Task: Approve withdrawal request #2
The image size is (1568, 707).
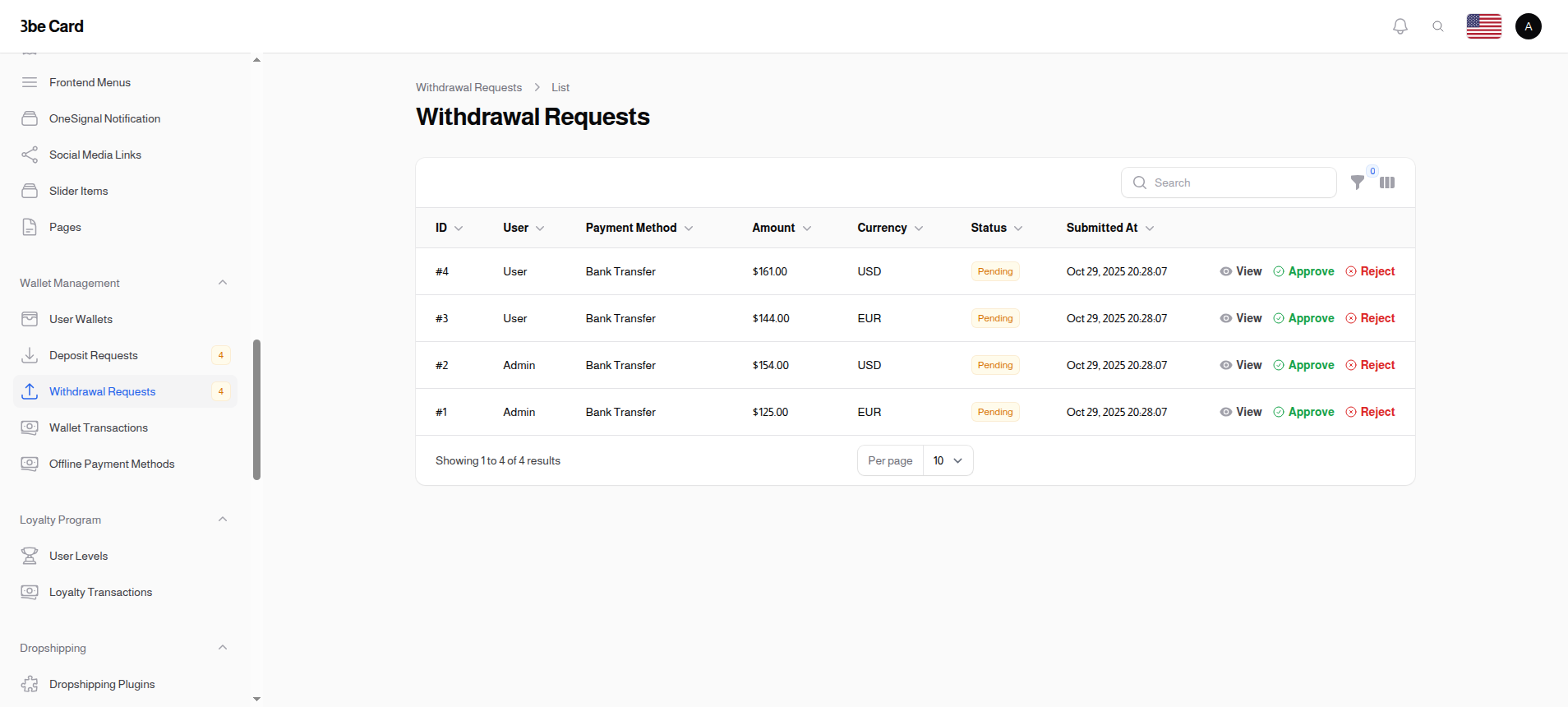Action: (x=1303, y=365)
